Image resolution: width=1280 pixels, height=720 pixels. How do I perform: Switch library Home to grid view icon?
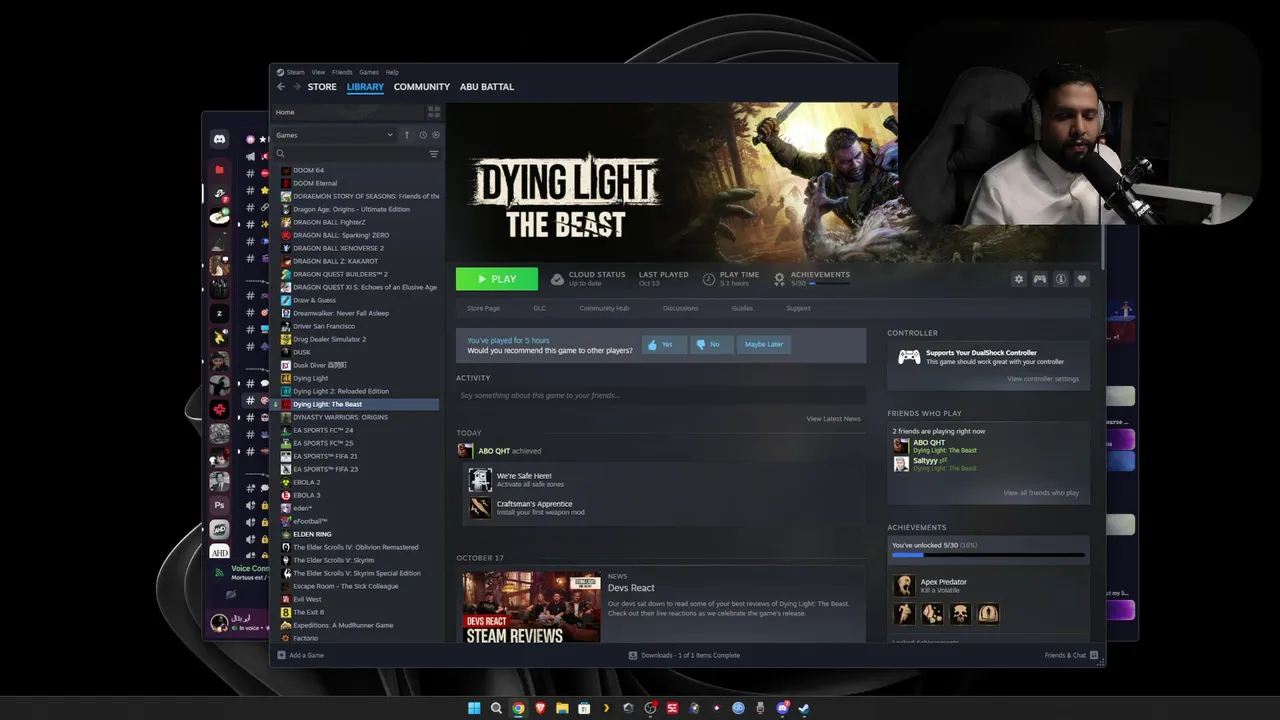click(x=433, y=112)
